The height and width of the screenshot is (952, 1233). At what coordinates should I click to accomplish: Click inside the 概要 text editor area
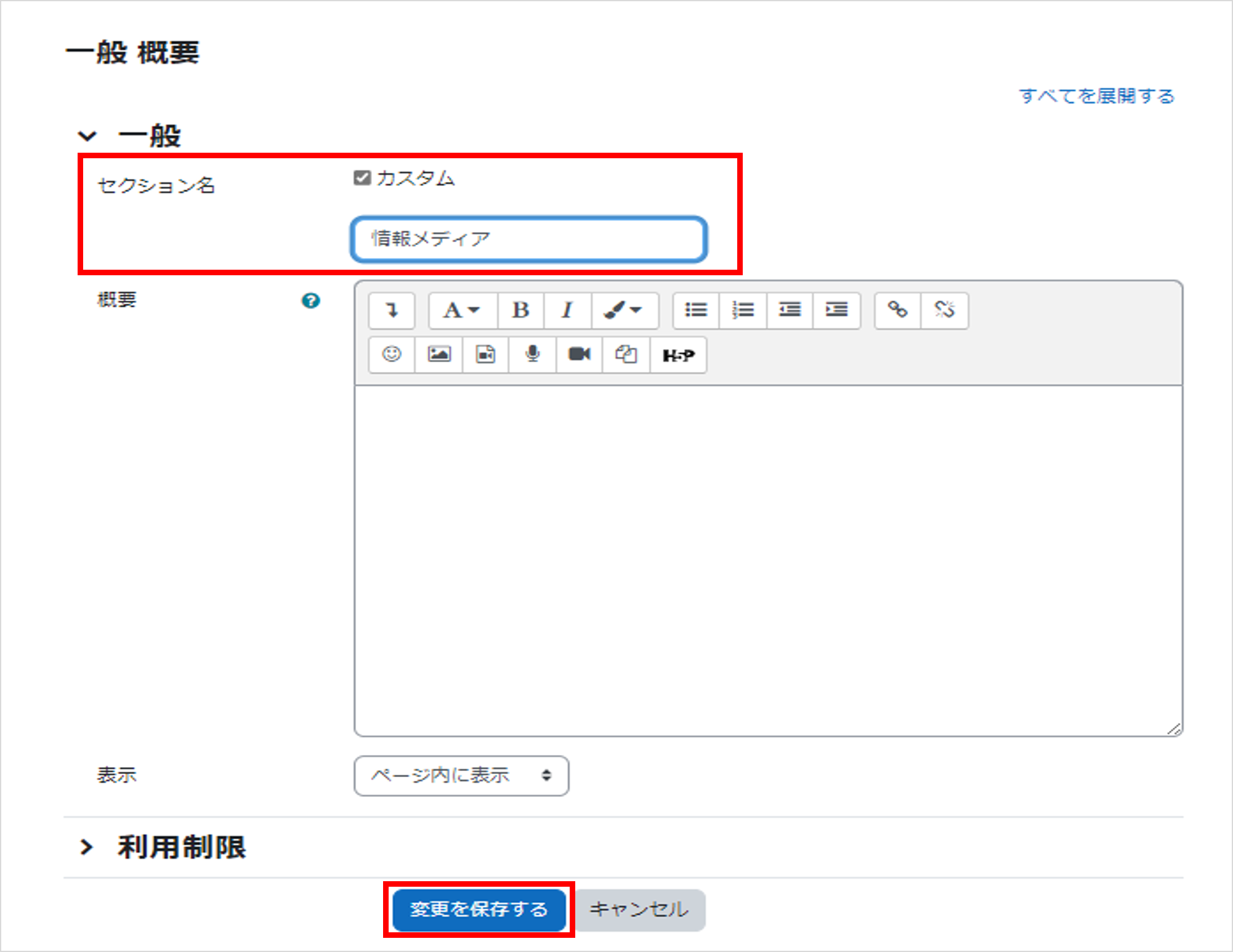tap(769, 560)
